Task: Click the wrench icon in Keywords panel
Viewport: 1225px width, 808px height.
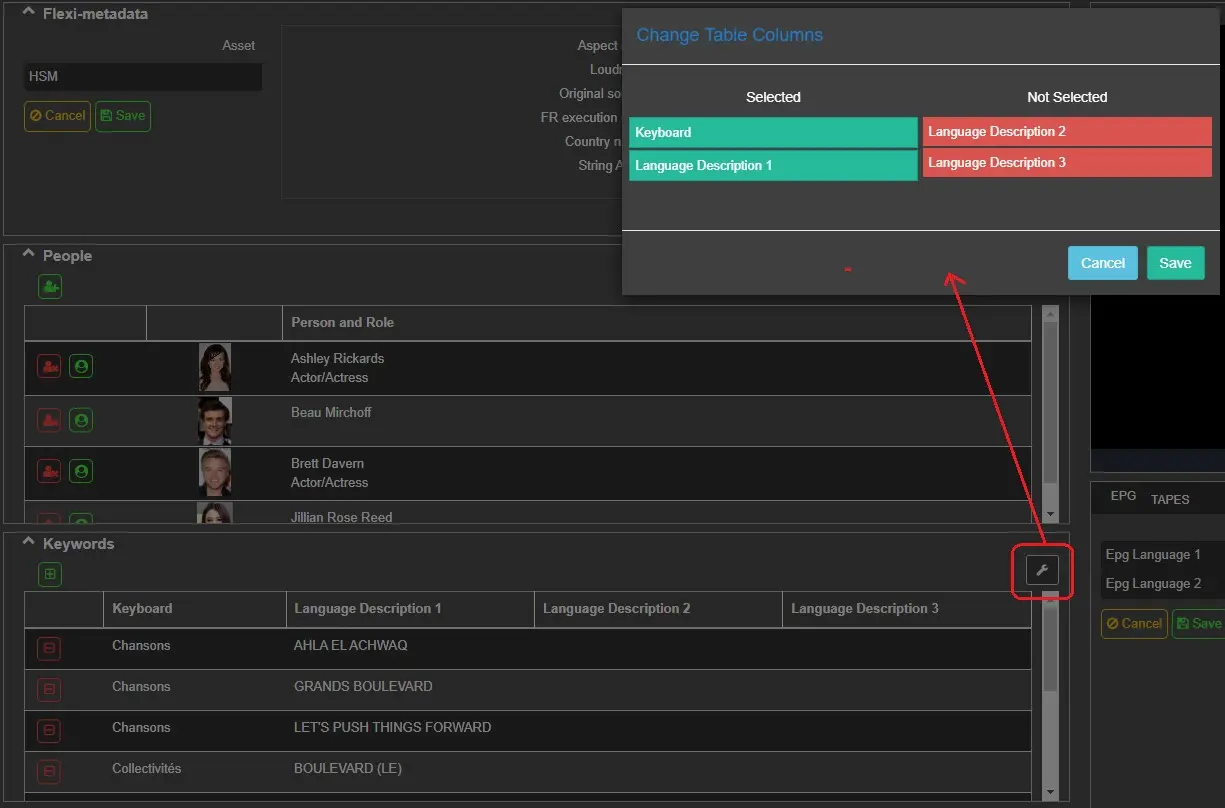Action: pos(1041,571)
